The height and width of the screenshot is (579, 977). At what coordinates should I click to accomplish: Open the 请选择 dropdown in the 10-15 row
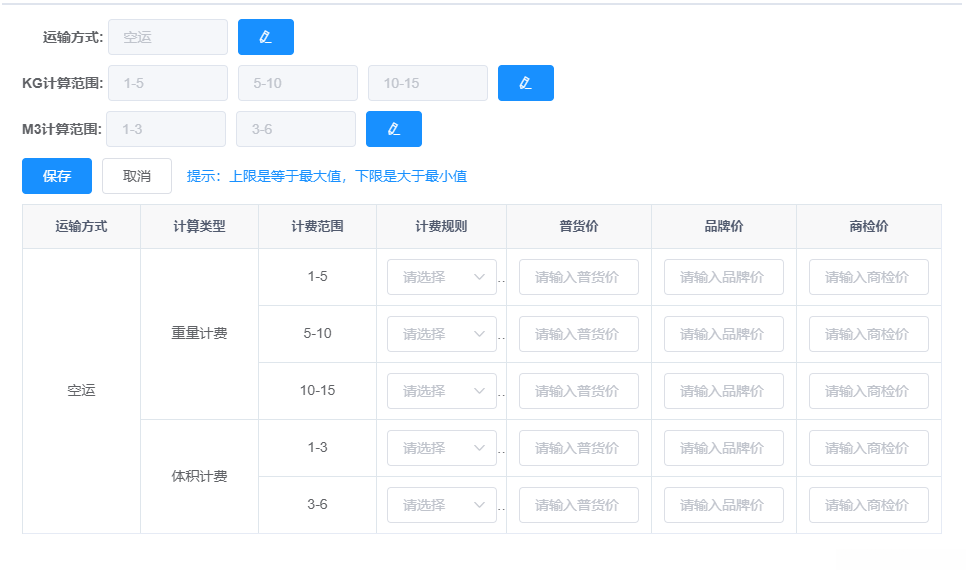[441, 390]
